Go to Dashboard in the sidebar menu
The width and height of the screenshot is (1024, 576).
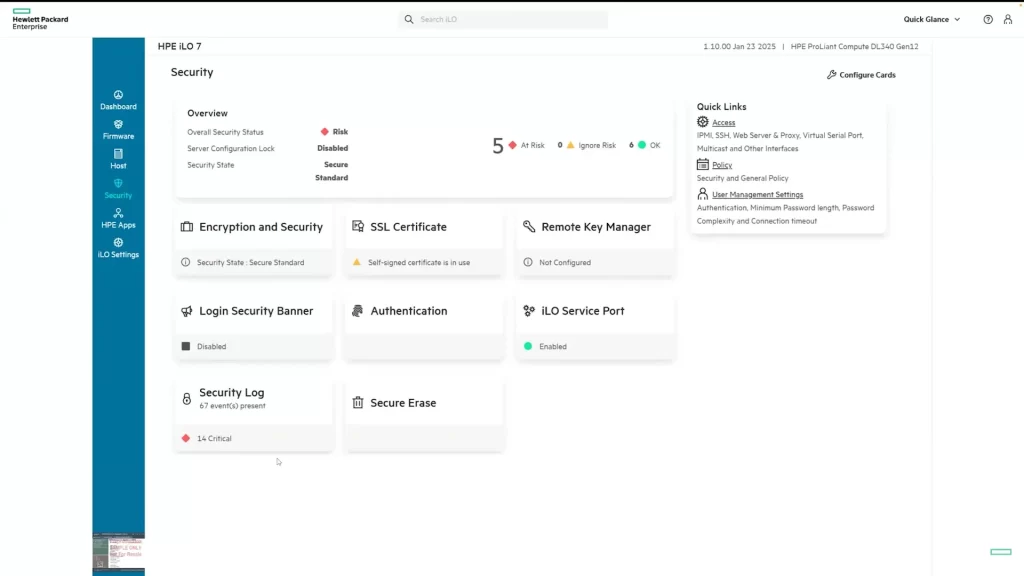pyautogui.click(x=118, y=101)
